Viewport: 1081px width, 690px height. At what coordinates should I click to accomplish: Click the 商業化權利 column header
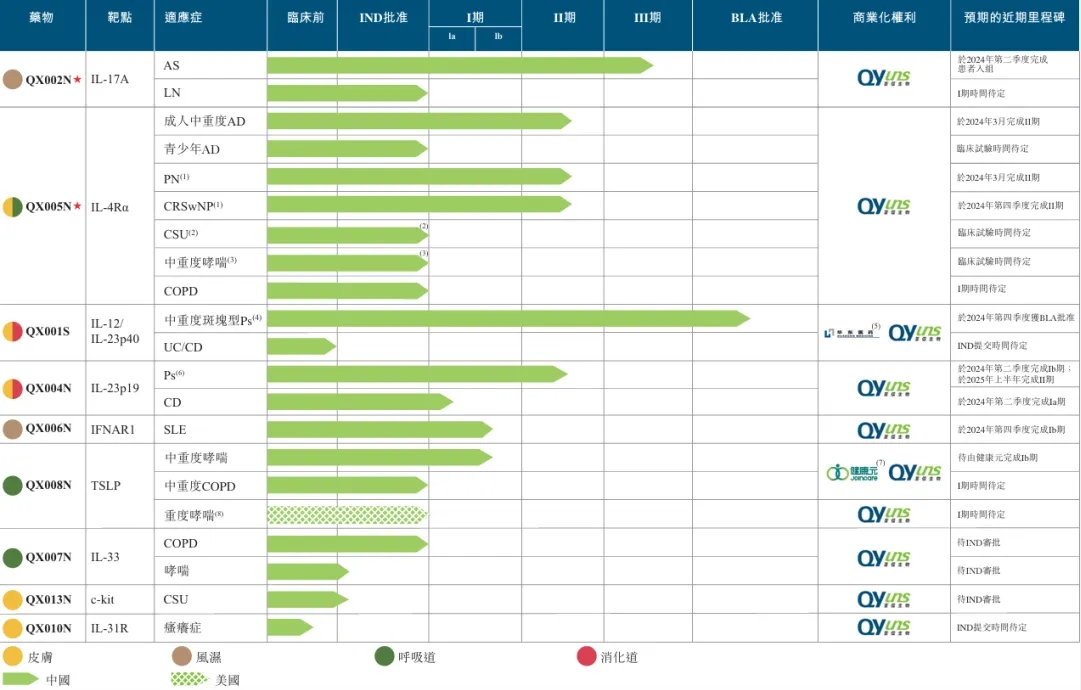884,18
